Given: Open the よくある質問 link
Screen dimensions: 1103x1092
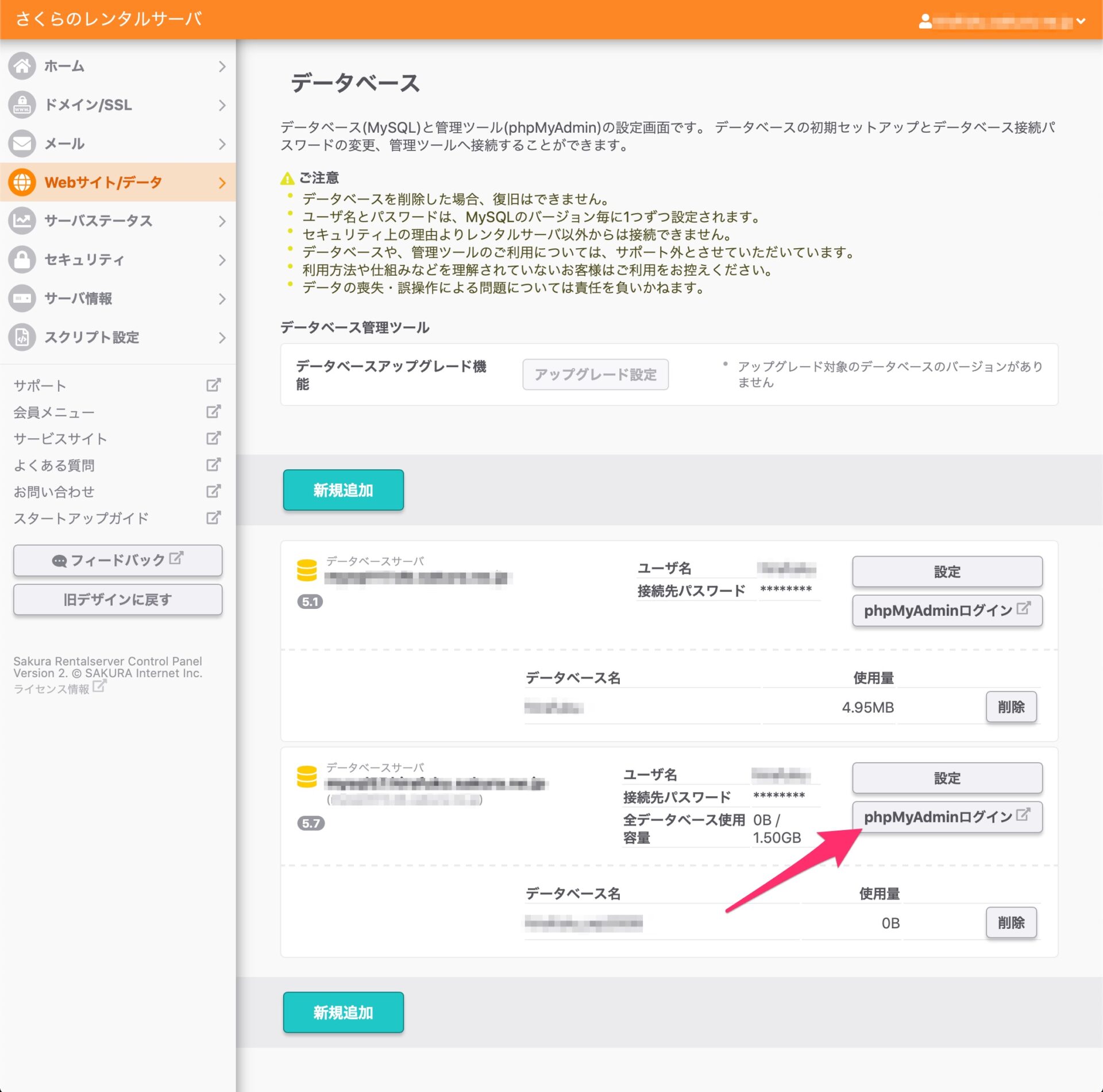Looking at the screenshot, I should (x=54, y=465).
